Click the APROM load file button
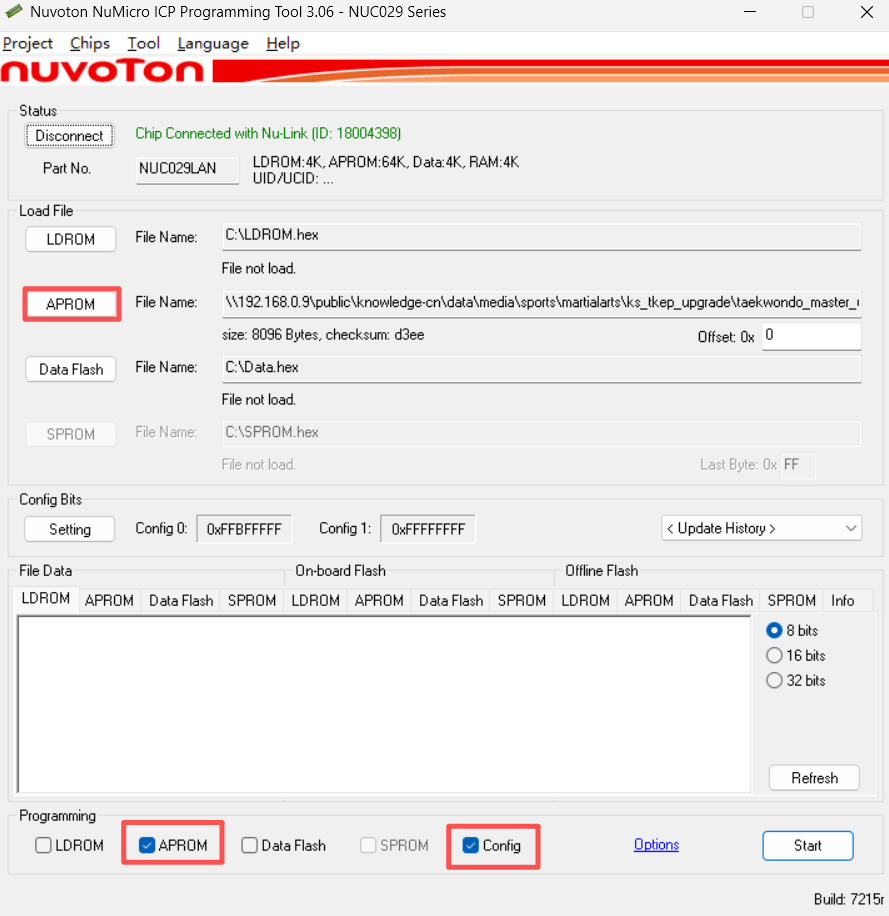889x916 pixels. (71, 304)
